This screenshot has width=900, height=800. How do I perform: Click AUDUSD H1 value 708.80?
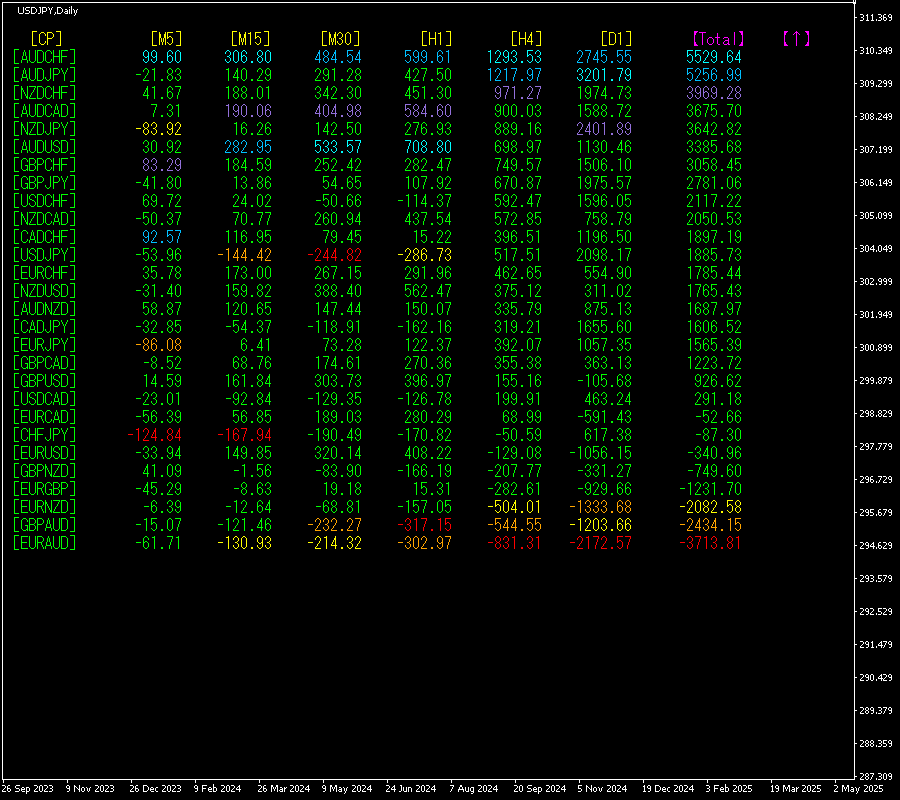[428, 147]
